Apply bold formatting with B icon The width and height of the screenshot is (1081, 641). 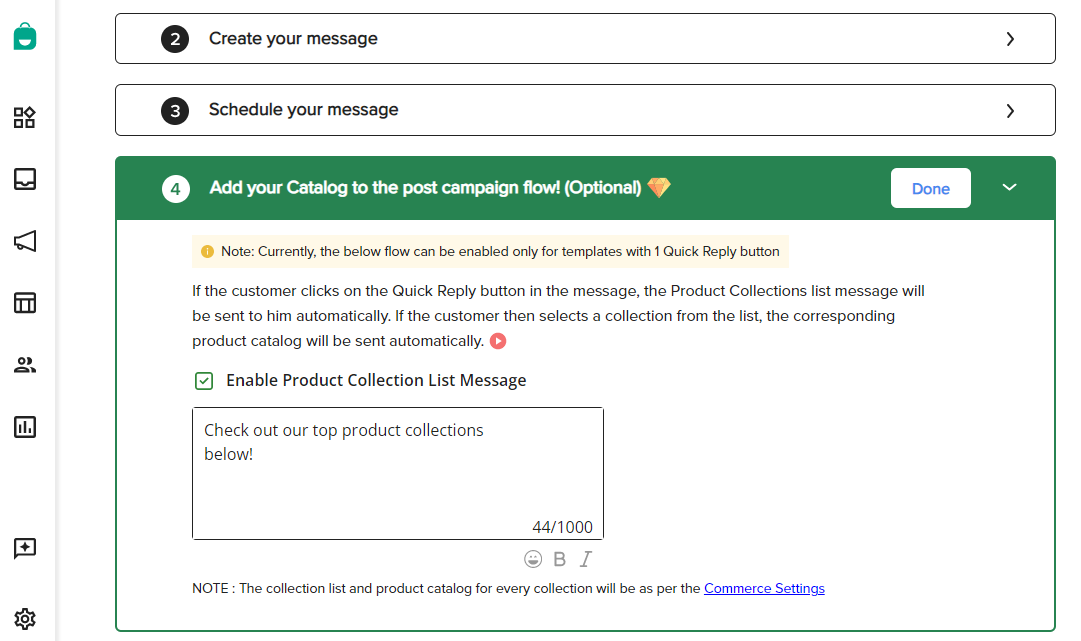[x=560, y=559]
